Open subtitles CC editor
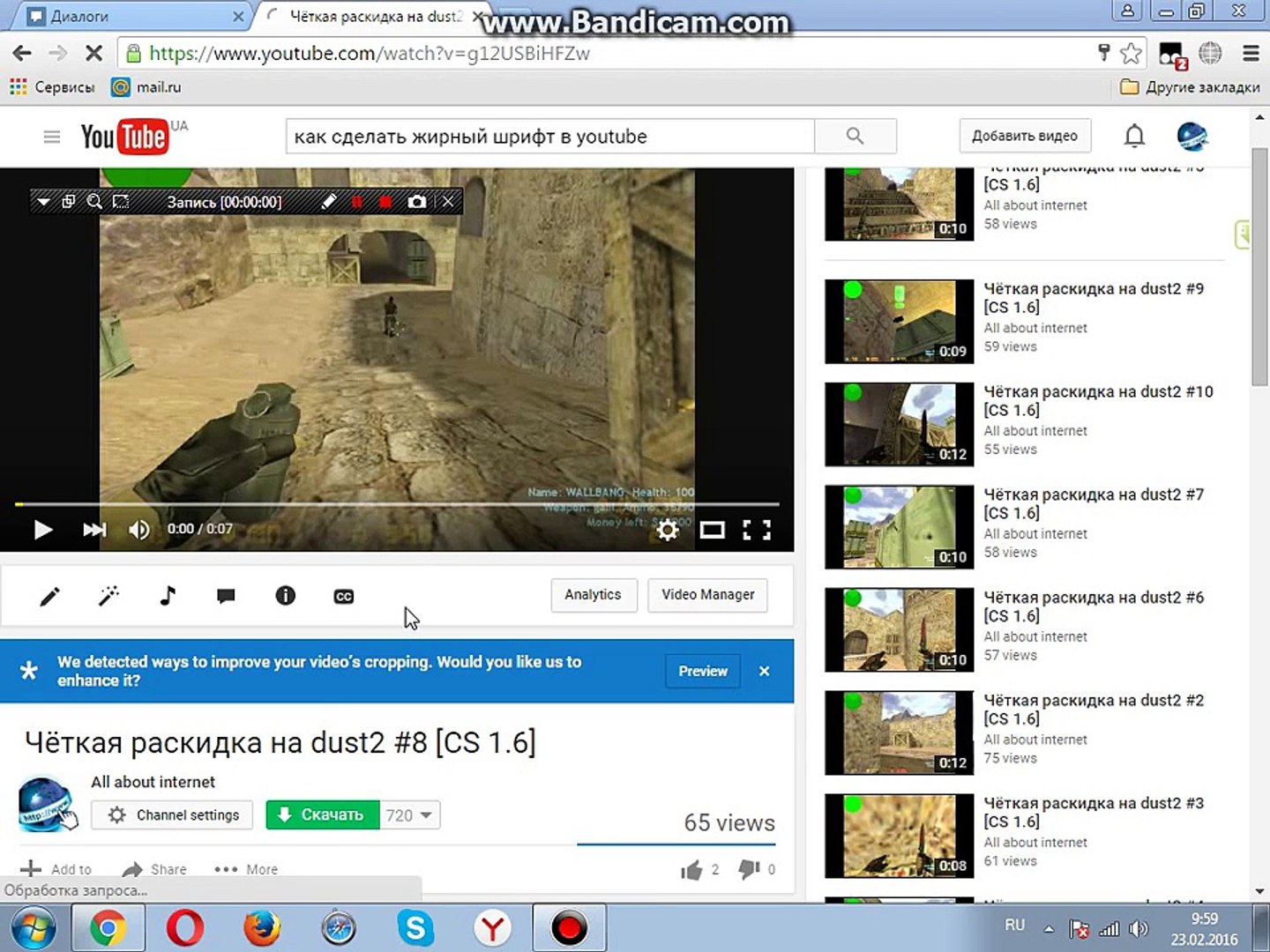 coord(344,597)
